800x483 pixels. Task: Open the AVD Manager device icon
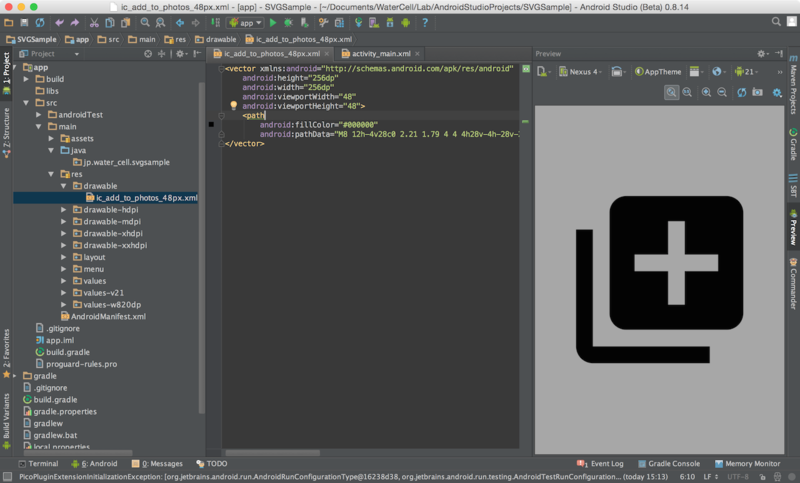click(x=374, y=22)
